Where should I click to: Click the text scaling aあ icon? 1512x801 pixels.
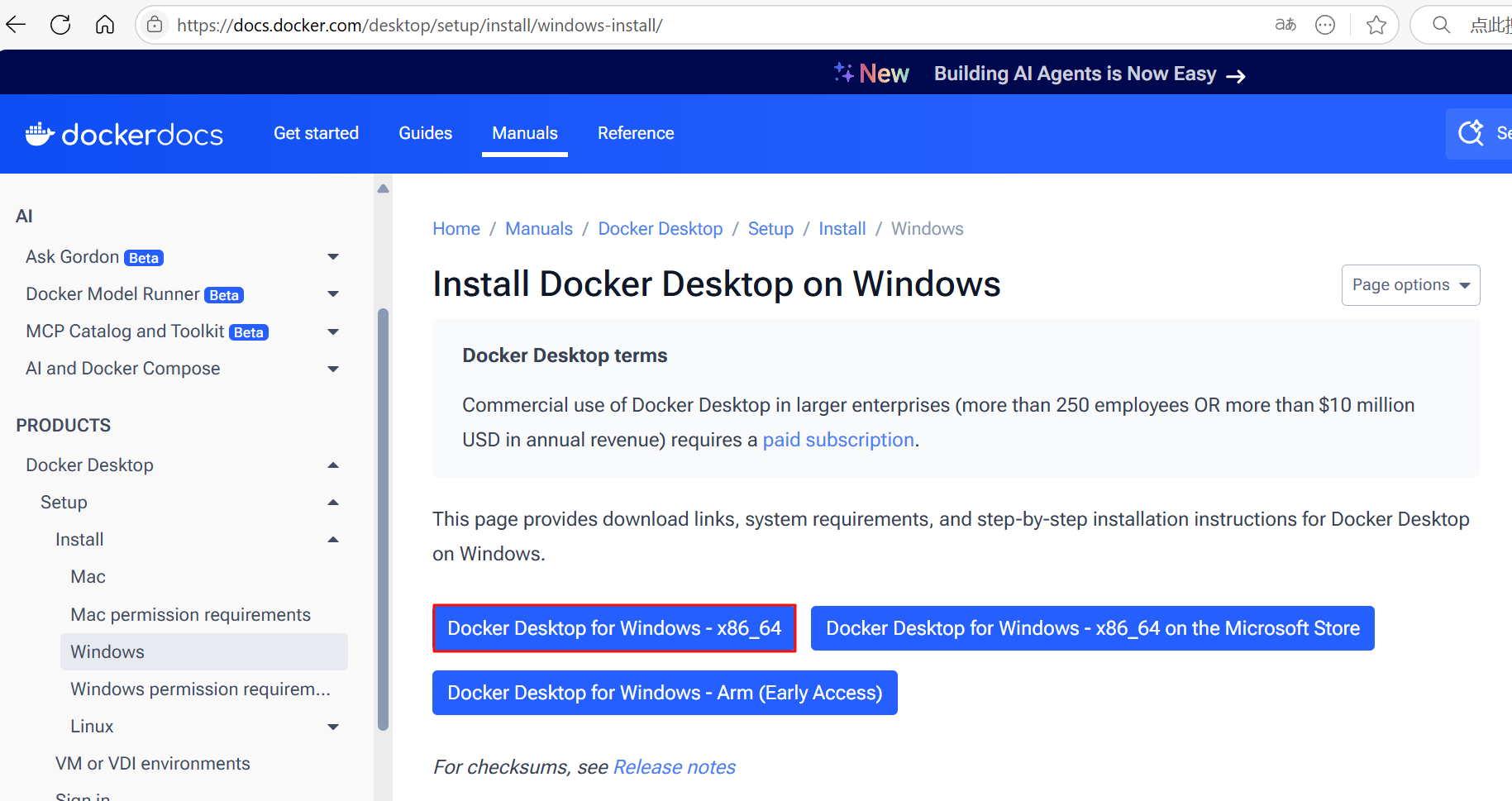(1285, 25)
